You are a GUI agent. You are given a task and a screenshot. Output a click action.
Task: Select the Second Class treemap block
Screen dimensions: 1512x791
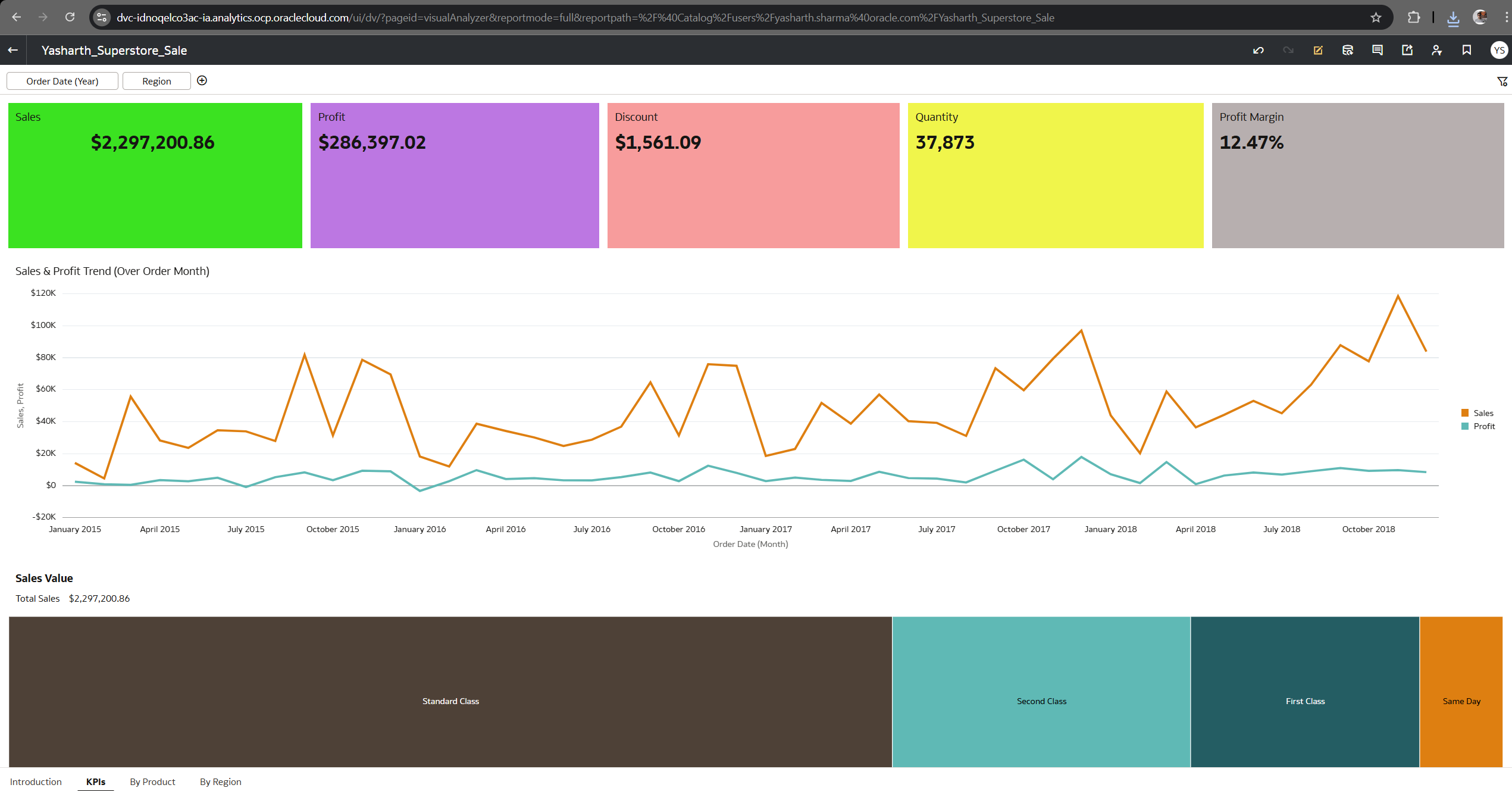[1041, 692]
